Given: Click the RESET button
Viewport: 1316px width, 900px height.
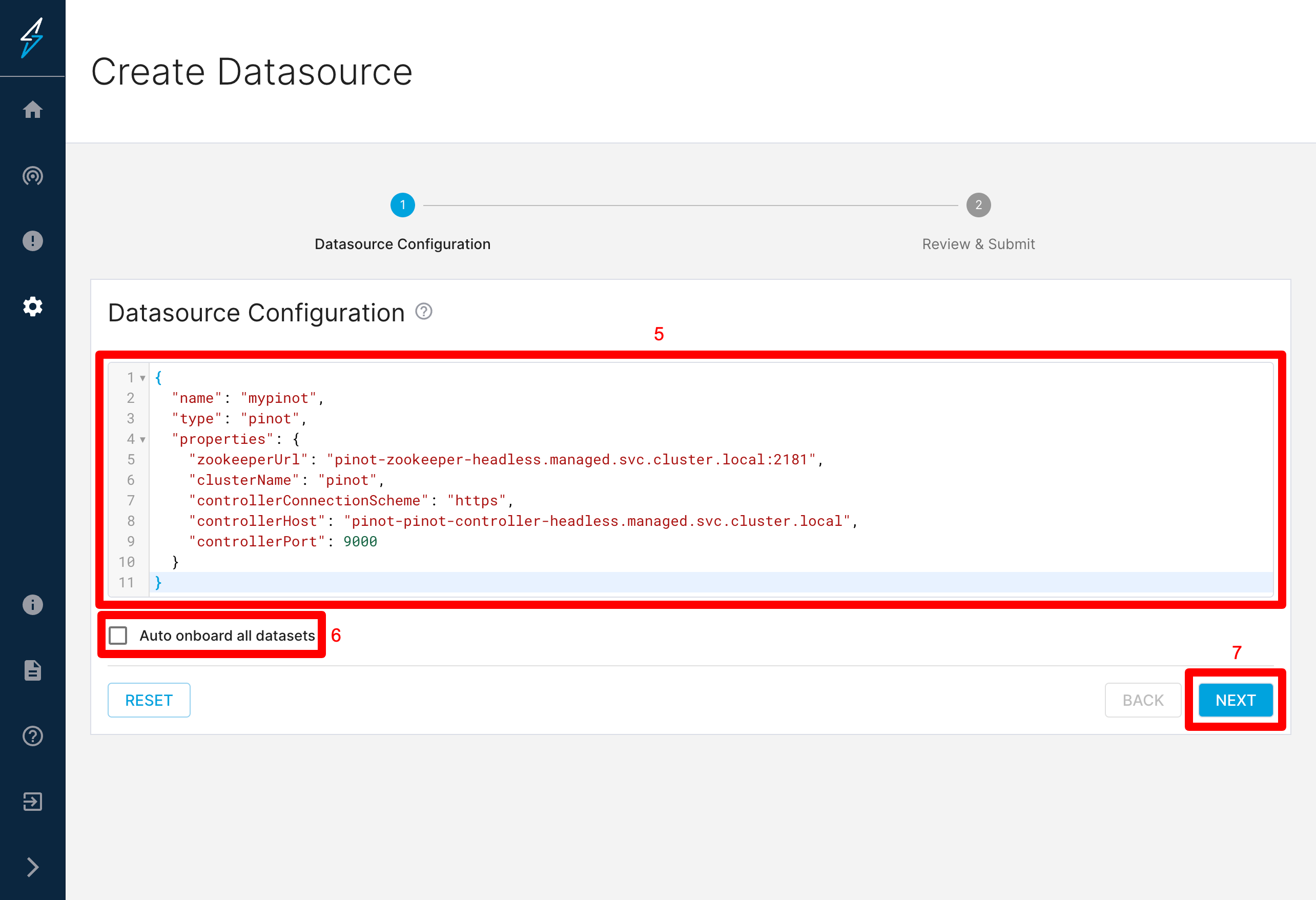Looking at the screenshot, I should pos(149,700).
